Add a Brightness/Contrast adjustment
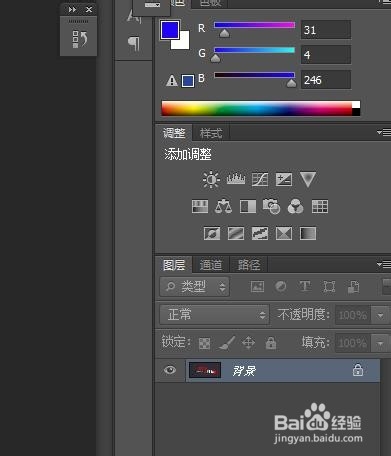This screenshot has width=391, height=456. (x=211, y=179)
